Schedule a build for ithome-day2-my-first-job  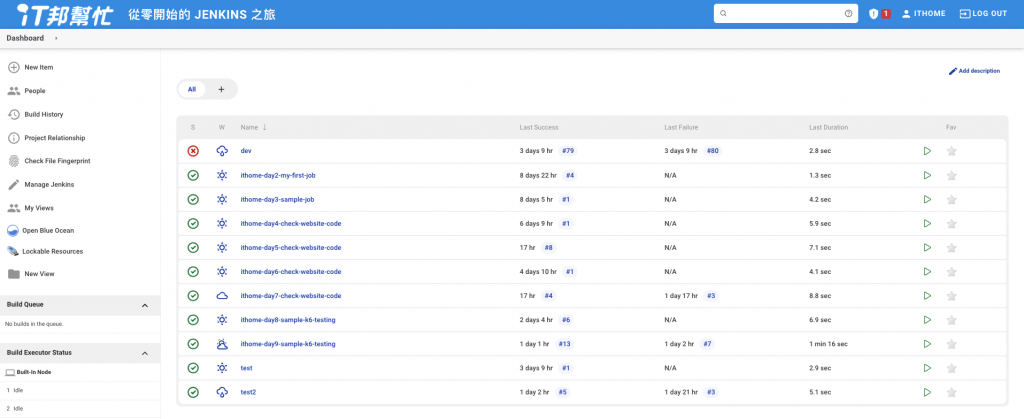(927, 175)
